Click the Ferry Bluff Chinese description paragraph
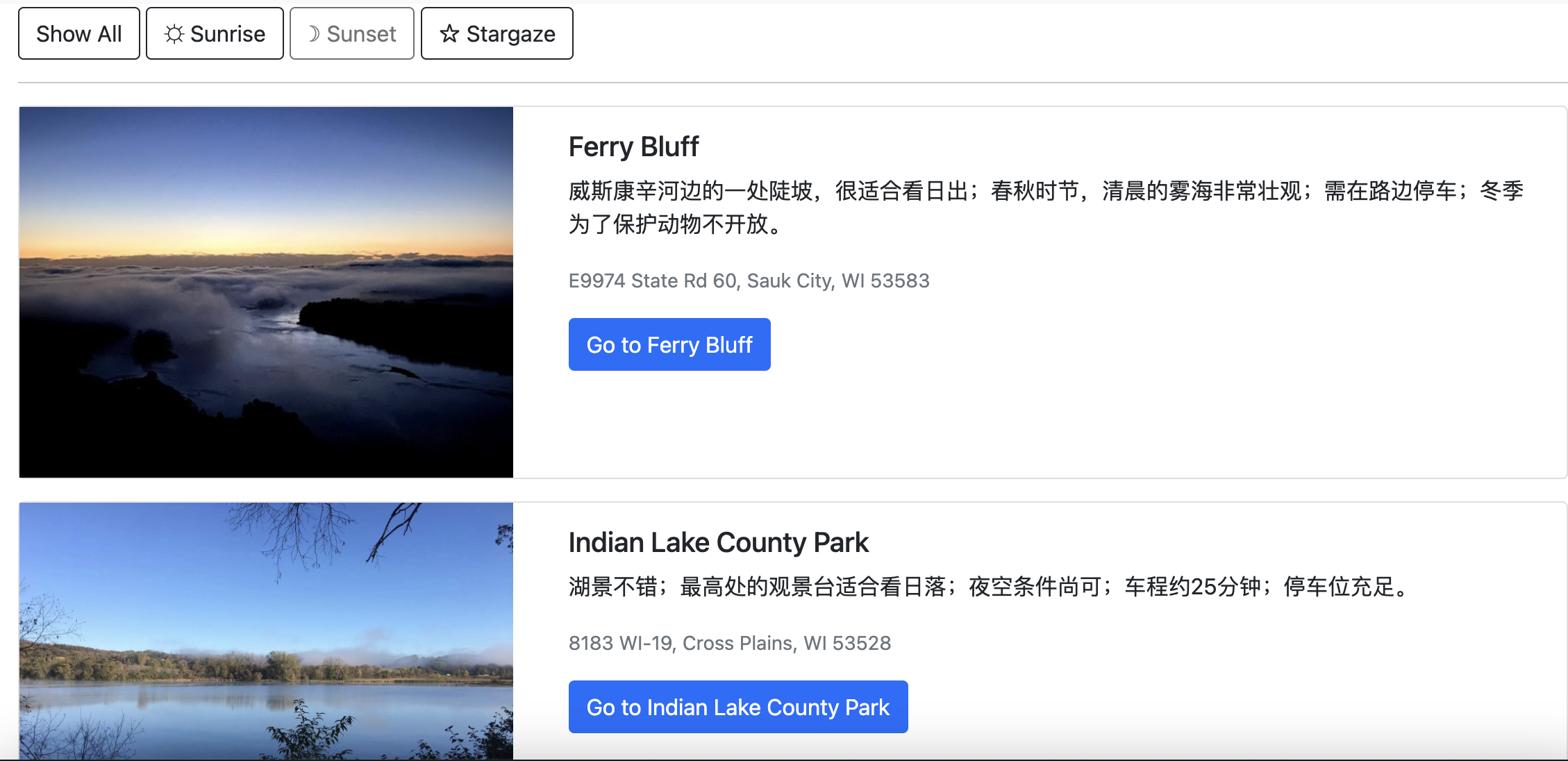Viewport: 1568px width, 761px height. pyautogui.click(x=1046, y=207)
